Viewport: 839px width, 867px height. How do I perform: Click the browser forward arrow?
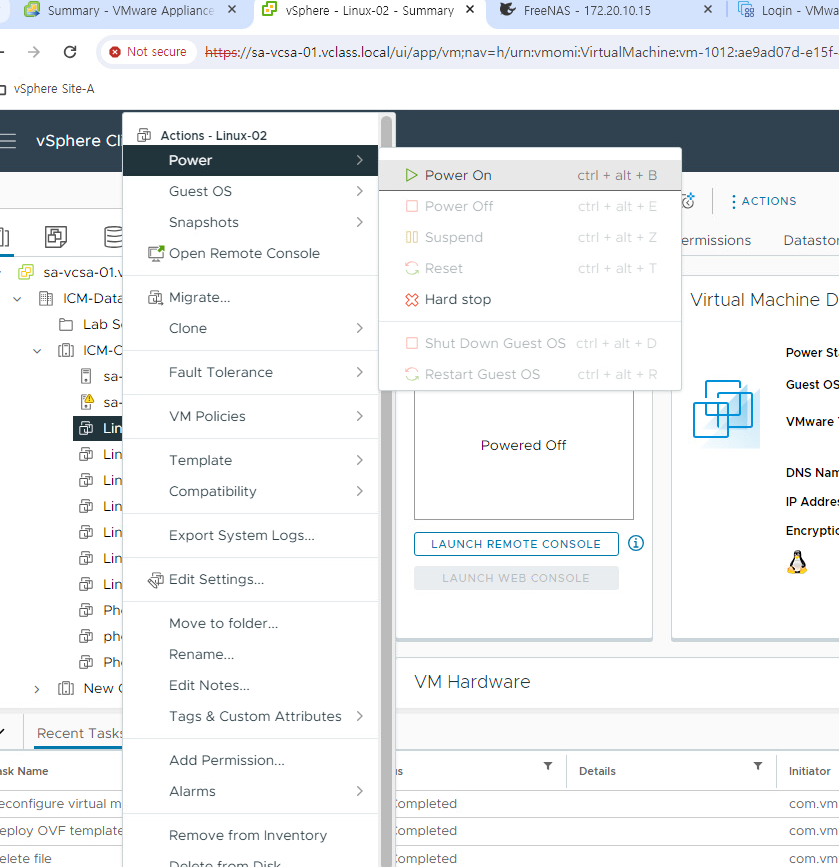click(x=34, y=52)
